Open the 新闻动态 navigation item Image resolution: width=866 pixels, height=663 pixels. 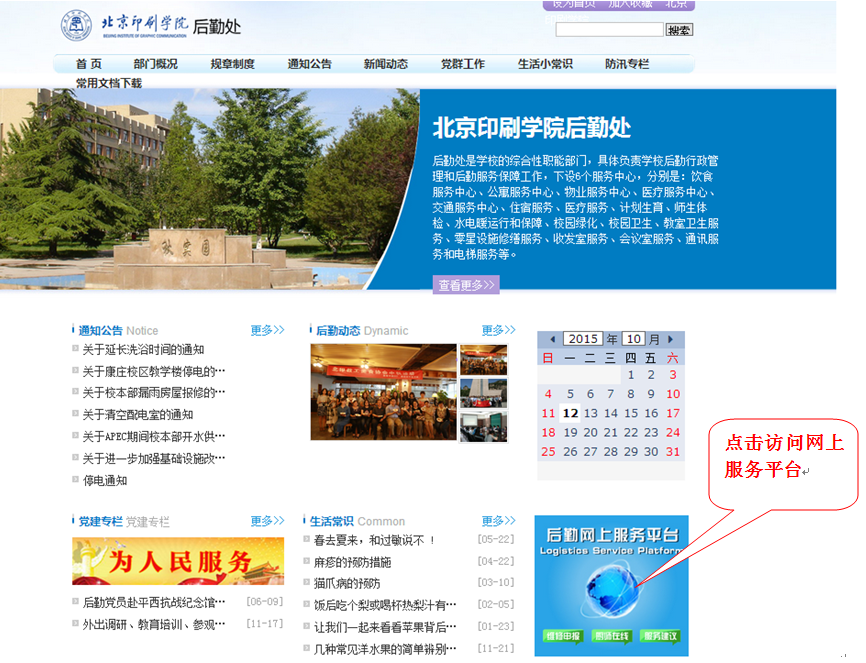(385, 64)
